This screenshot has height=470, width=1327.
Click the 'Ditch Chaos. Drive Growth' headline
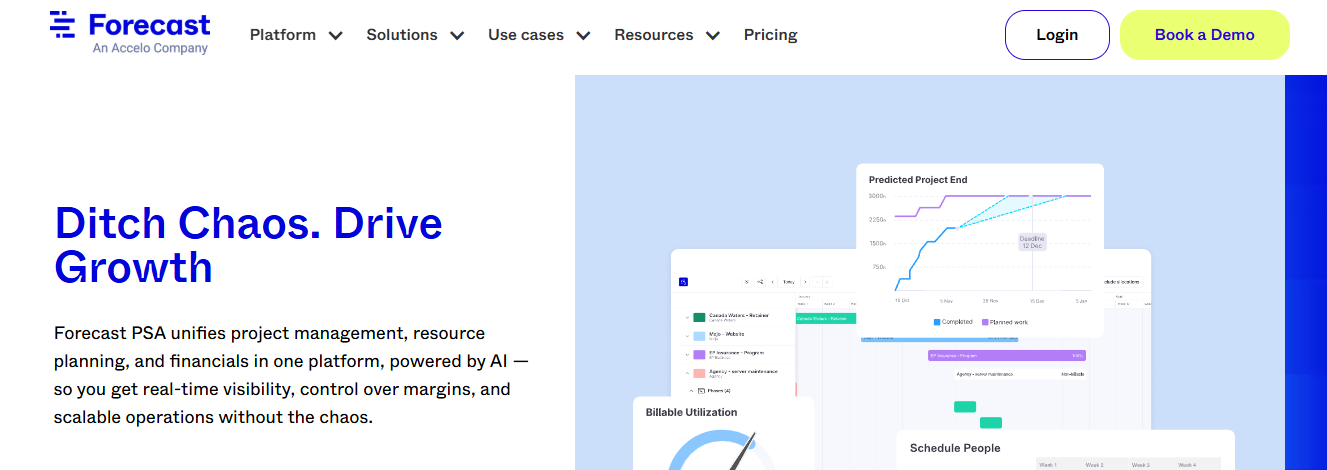(249, 245)
